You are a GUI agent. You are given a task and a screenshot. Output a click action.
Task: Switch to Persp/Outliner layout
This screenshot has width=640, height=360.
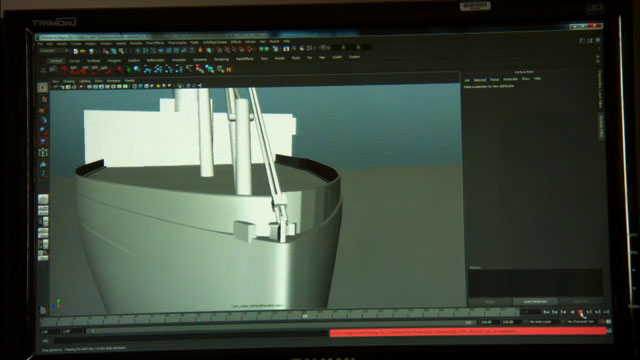coord(43,222)
